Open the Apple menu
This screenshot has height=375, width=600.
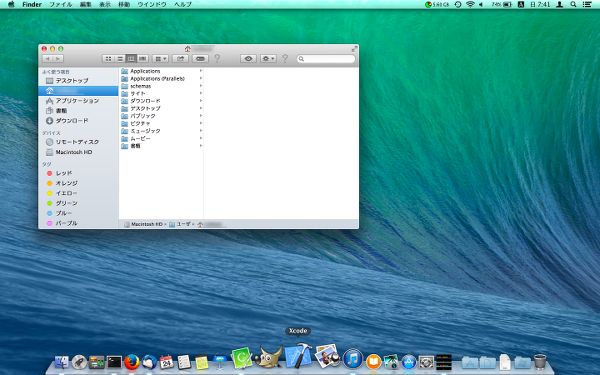click(x=11, y=5)
